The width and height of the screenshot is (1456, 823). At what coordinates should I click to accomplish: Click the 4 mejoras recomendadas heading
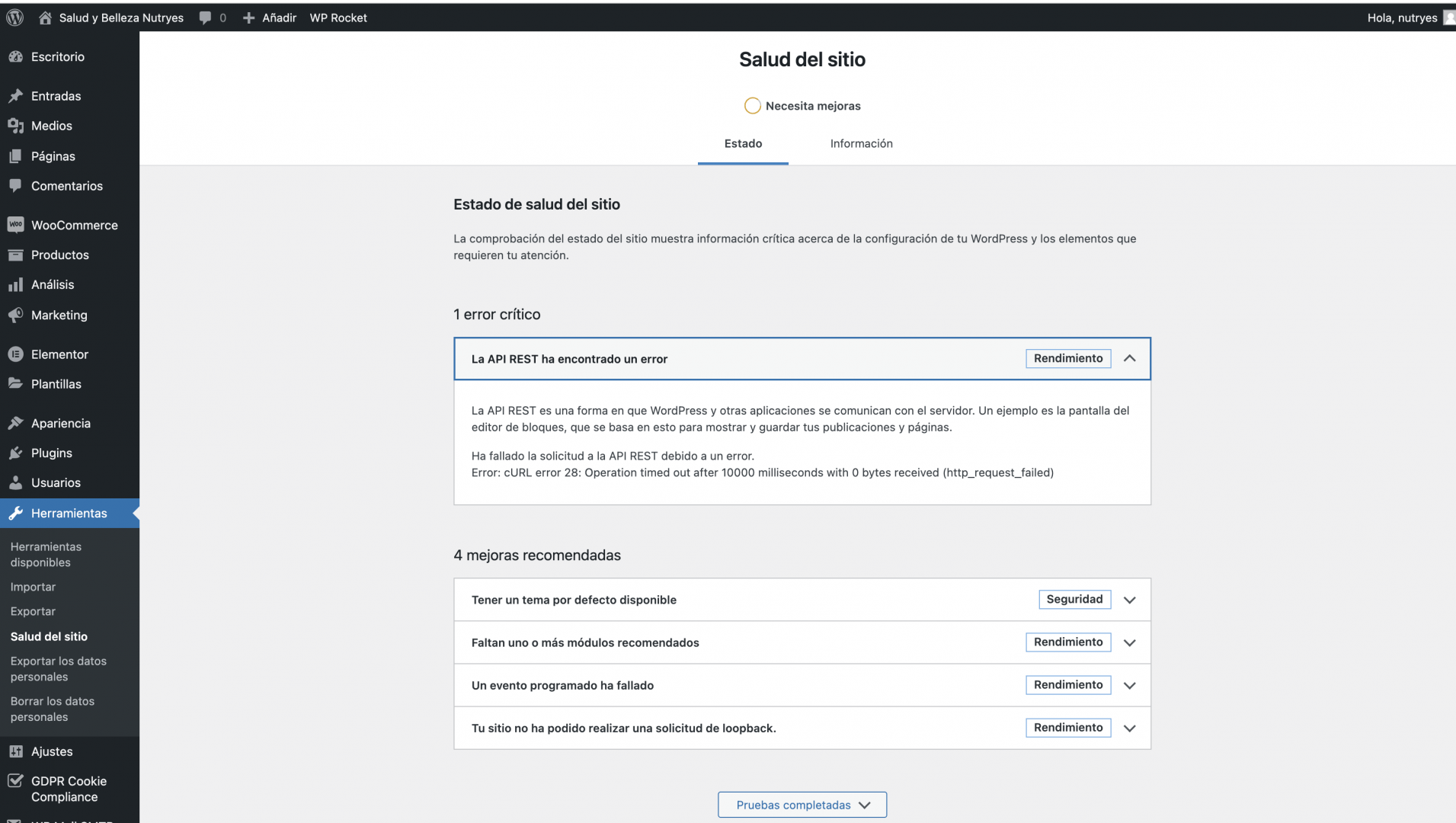[x=537, y=556]
